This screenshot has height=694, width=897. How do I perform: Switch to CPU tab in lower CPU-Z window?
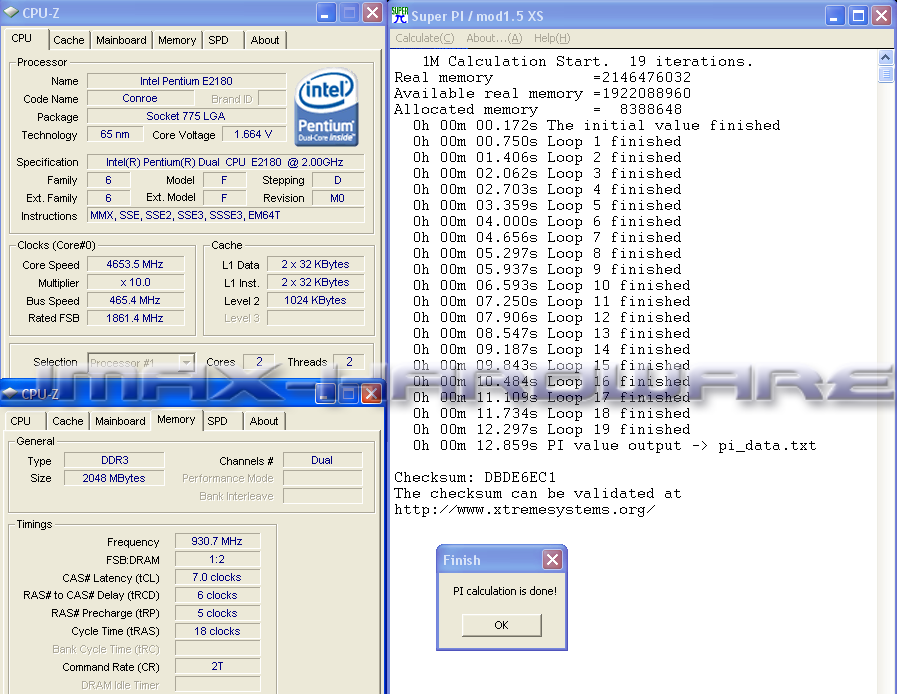point(21,421)
